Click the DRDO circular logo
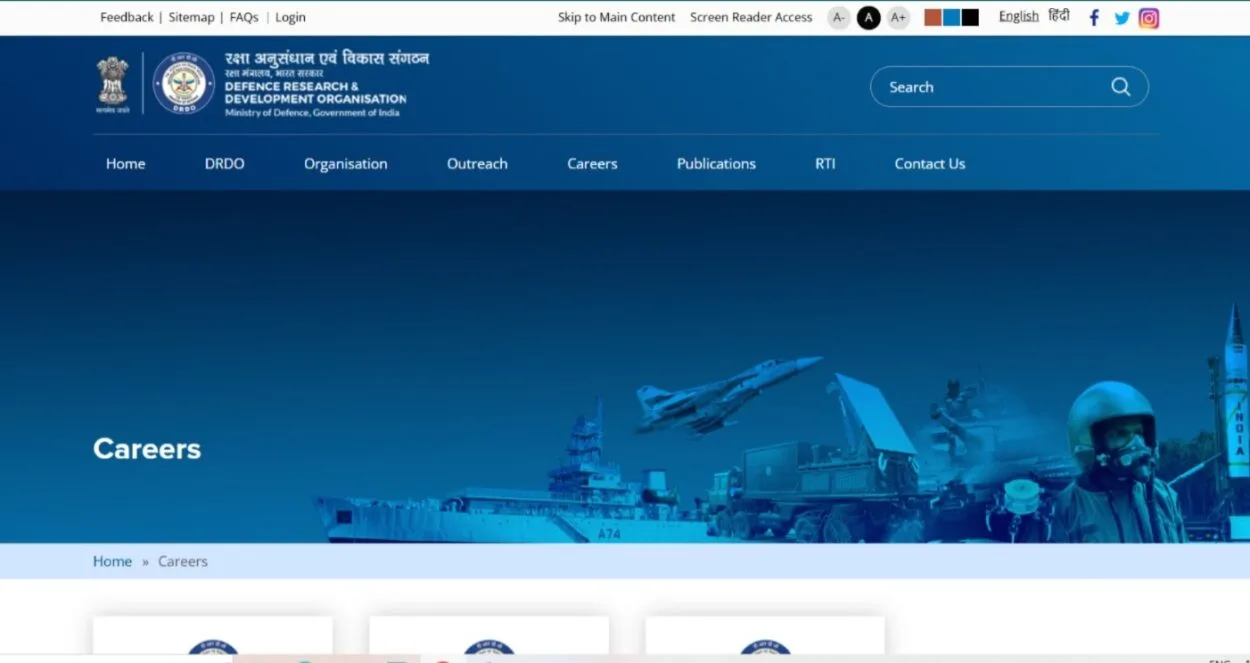The height and width of the screenshot is (663, 1250). coord(183,83)
